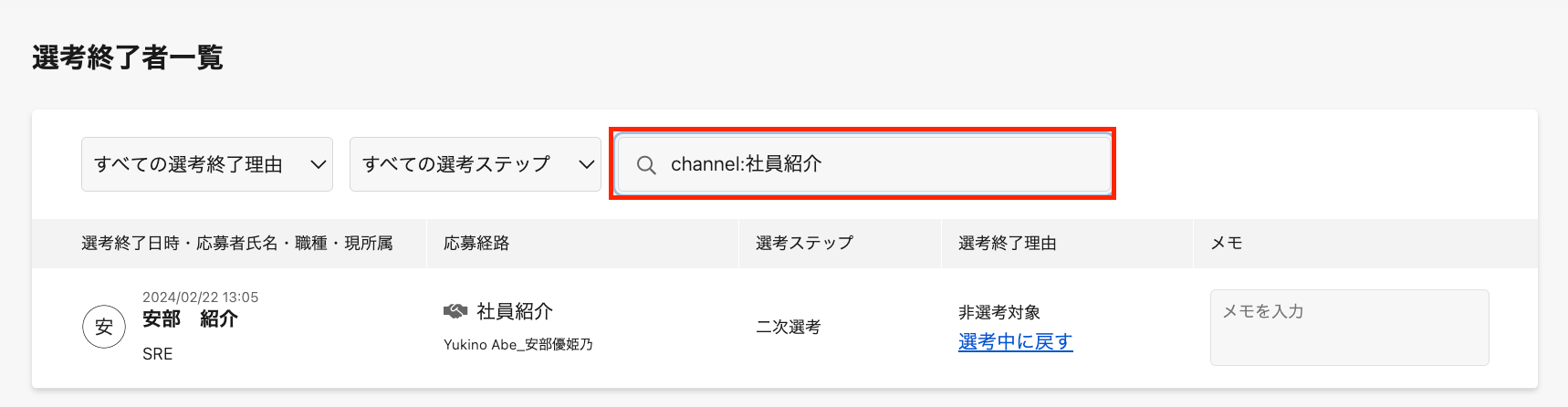This screenshot has height=407, width=1568.
Task: Click the 二次選考 step cell
Action: point(788,327)
